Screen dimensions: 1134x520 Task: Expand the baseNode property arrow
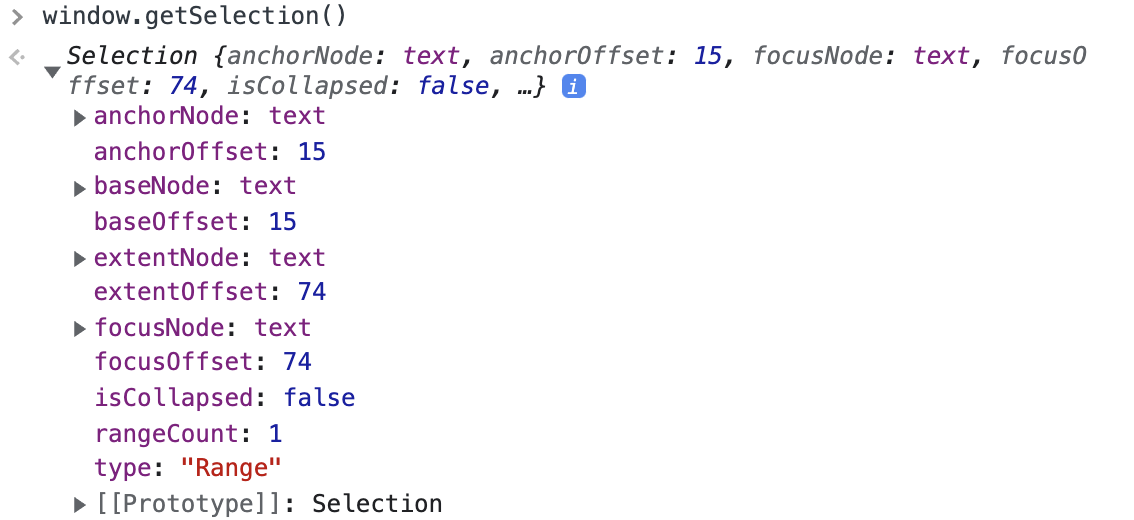coord(80,189)
